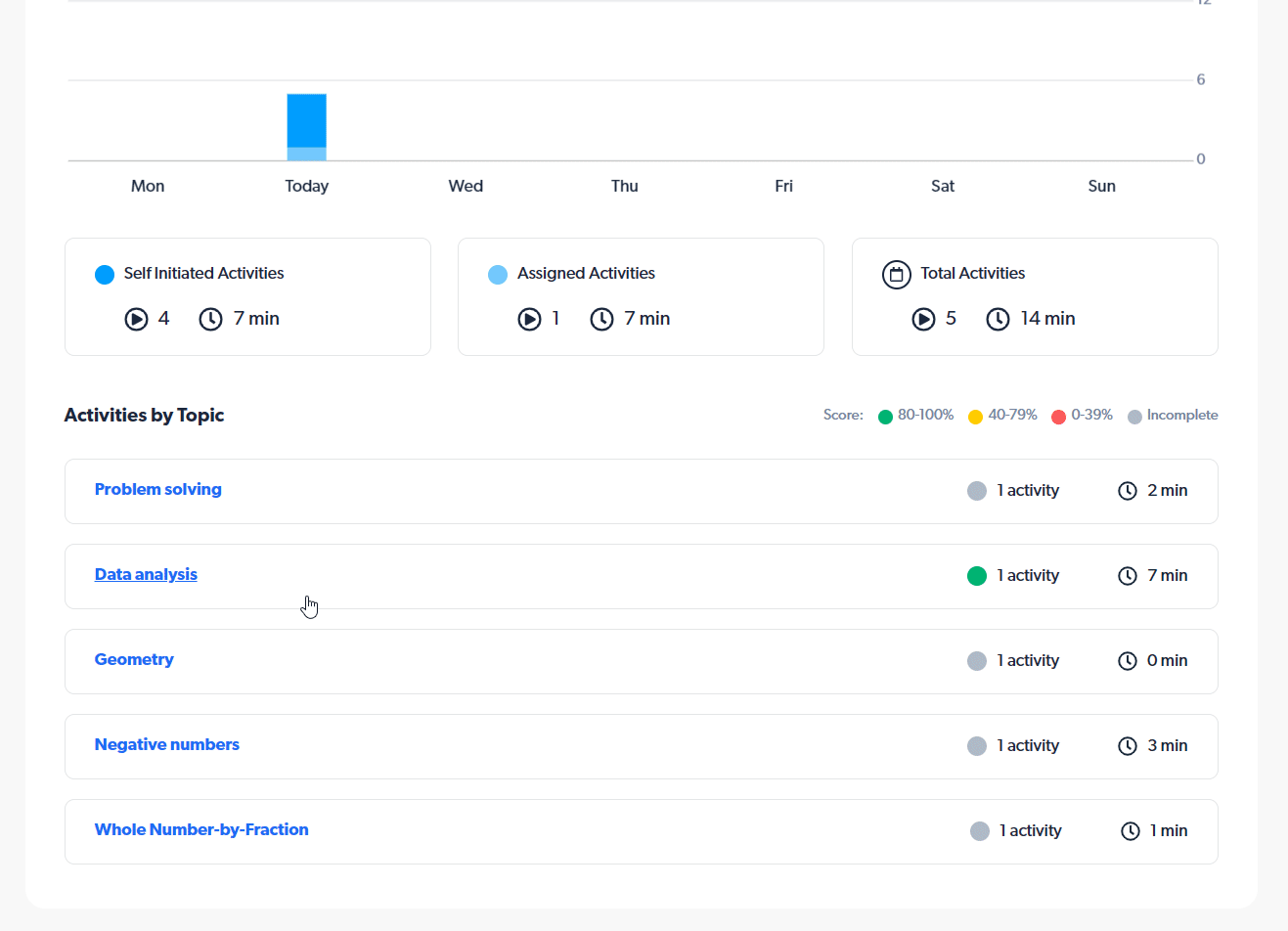Image resolution: width=1288 pixels, height=931 pixels.
Task: Click the clock icon in Assigned Activities card
Action: (601, 319)
